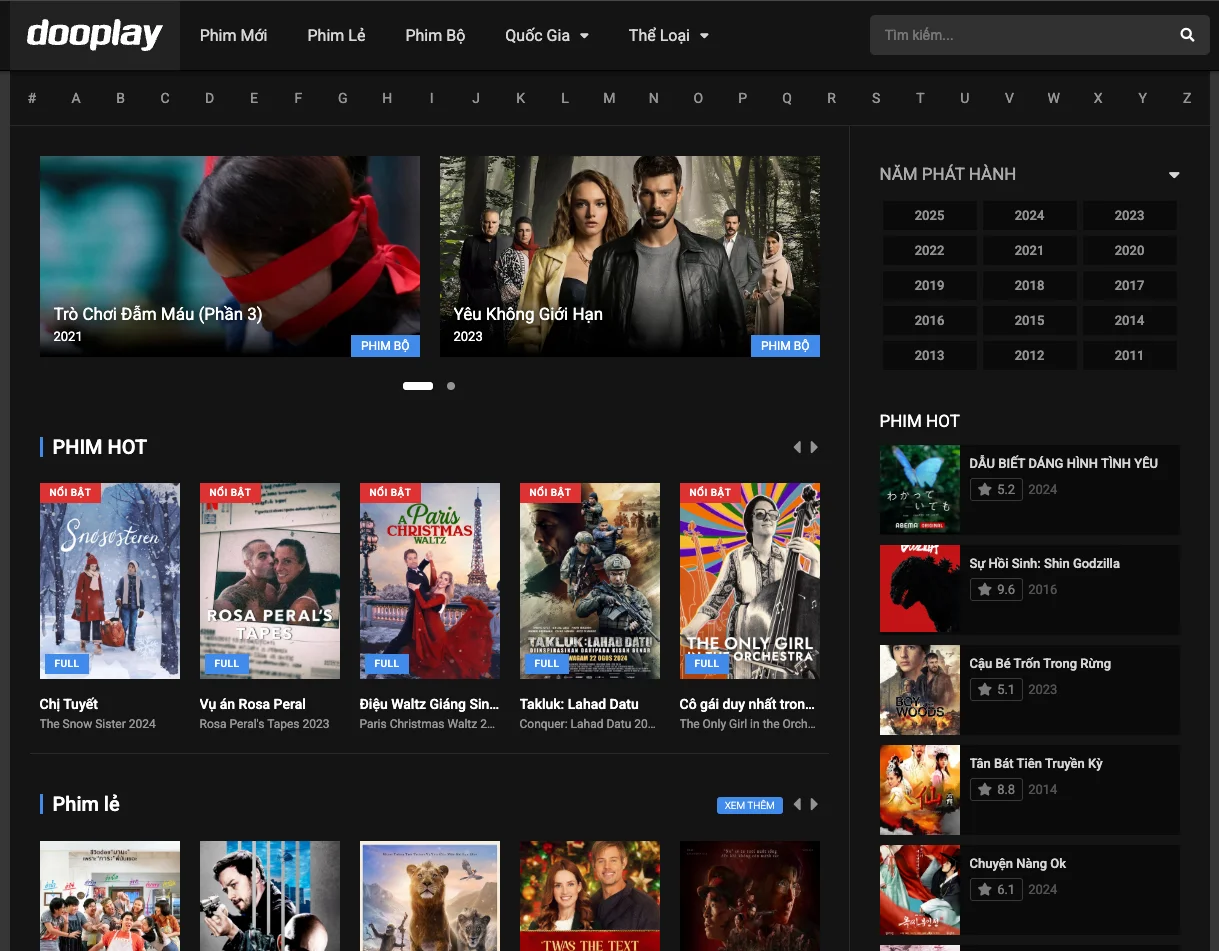Viewport: 1219px width, 951px height.
Task: Click the left arrow beside XEM THÊM
Action: tap(796, 804)
